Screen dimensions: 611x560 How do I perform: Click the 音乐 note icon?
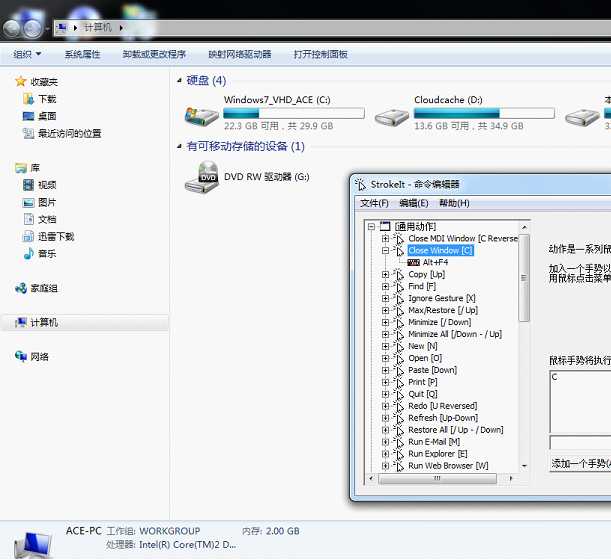[28, 254]
